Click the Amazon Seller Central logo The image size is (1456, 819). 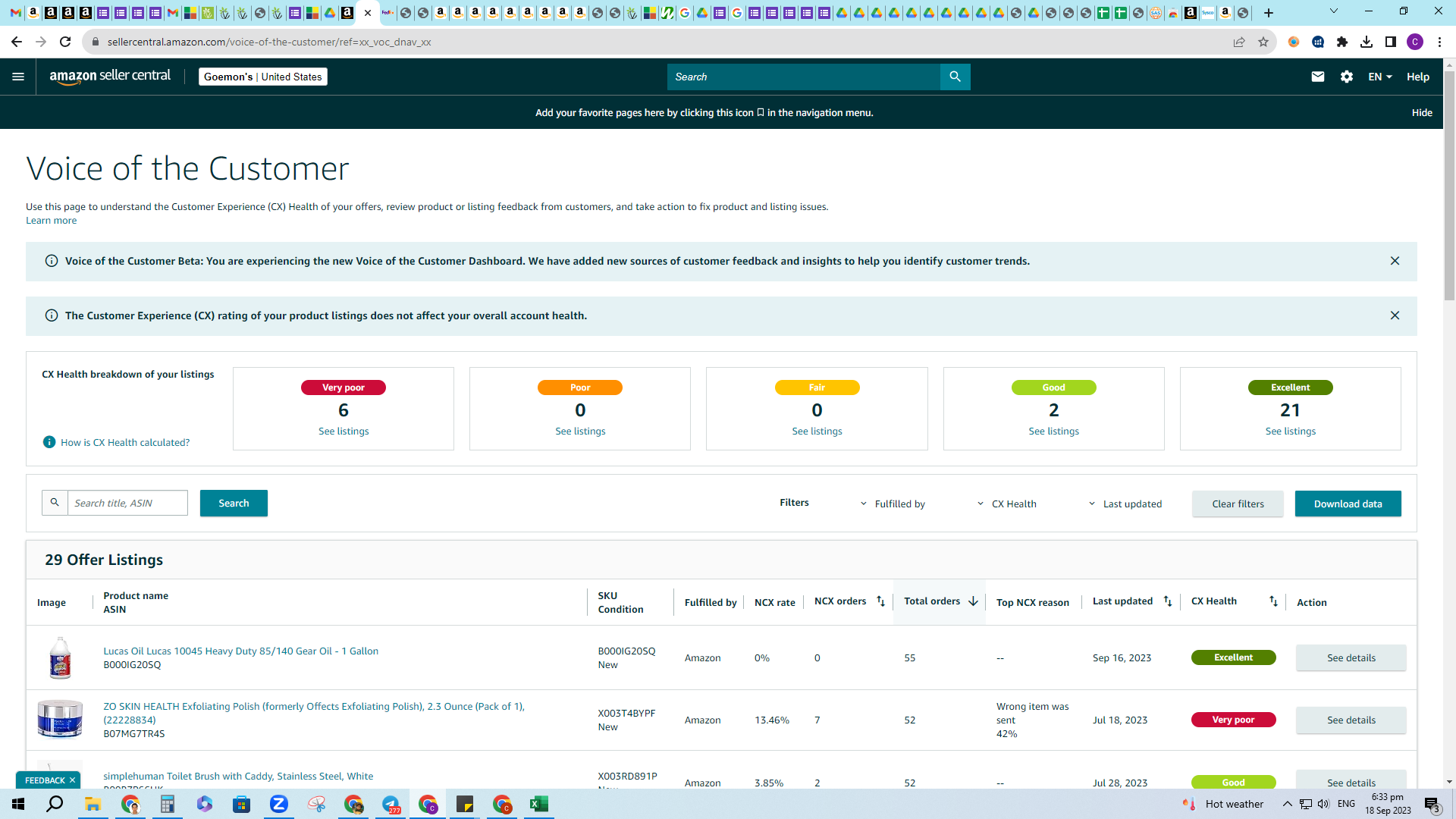point(110,77)
